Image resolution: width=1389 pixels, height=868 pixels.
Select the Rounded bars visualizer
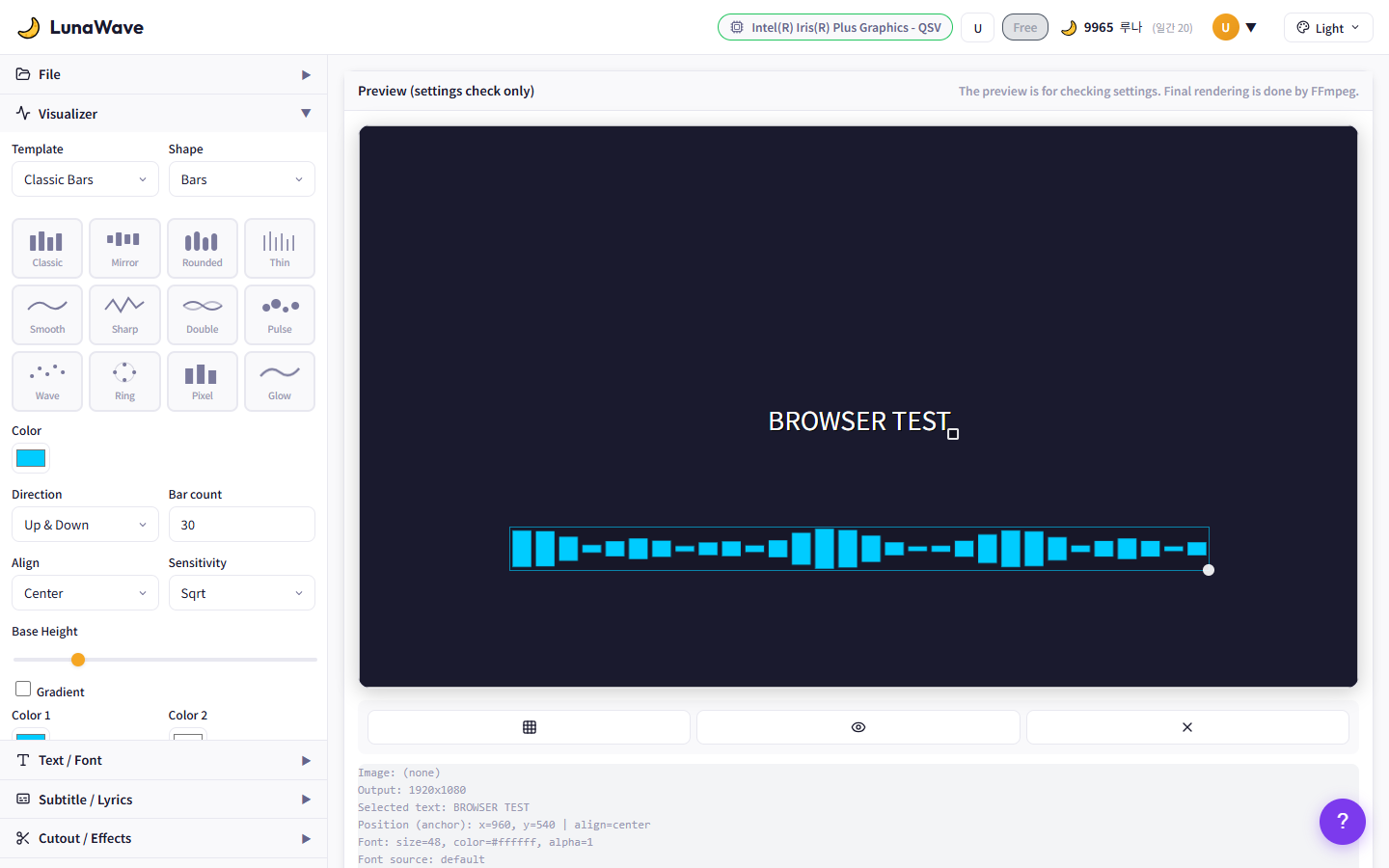(x=202, y=248)
